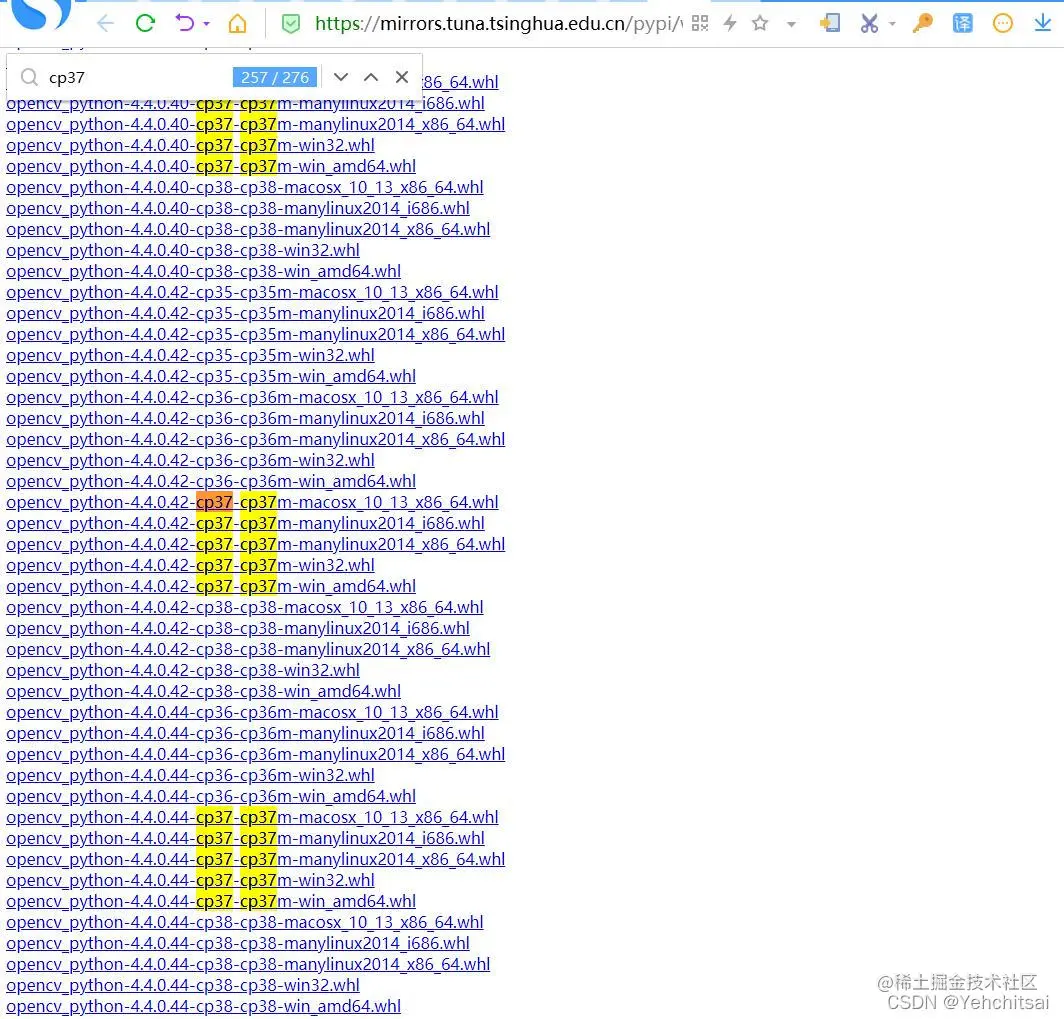Open 4.4.0.40-cp37 manylinux2014_x86_64.whl link
The image size is (1064, 1019).
pos(256,124)
